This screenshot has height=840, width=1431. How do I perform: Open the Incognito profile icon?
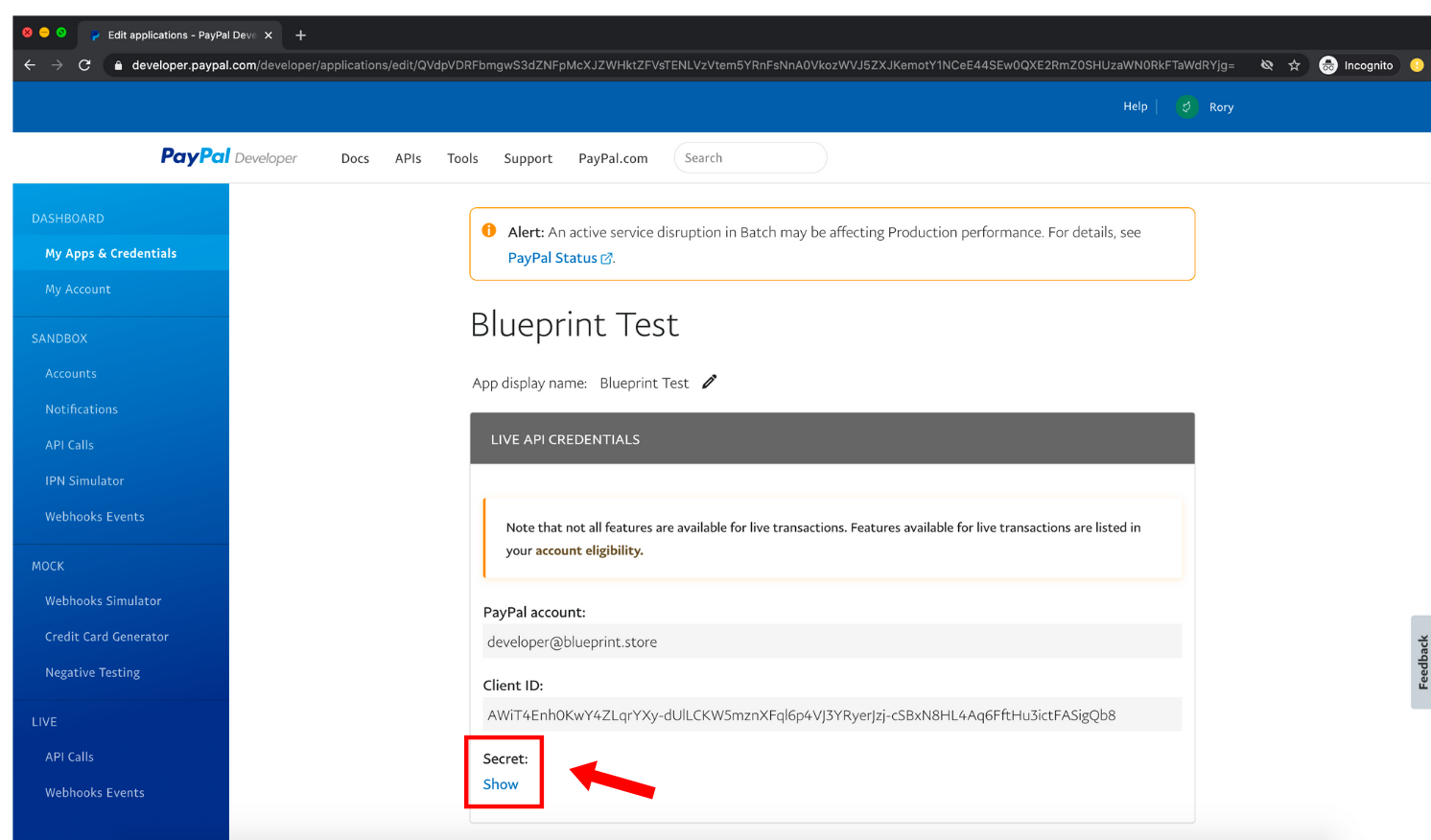click(x=1328, y=65)
